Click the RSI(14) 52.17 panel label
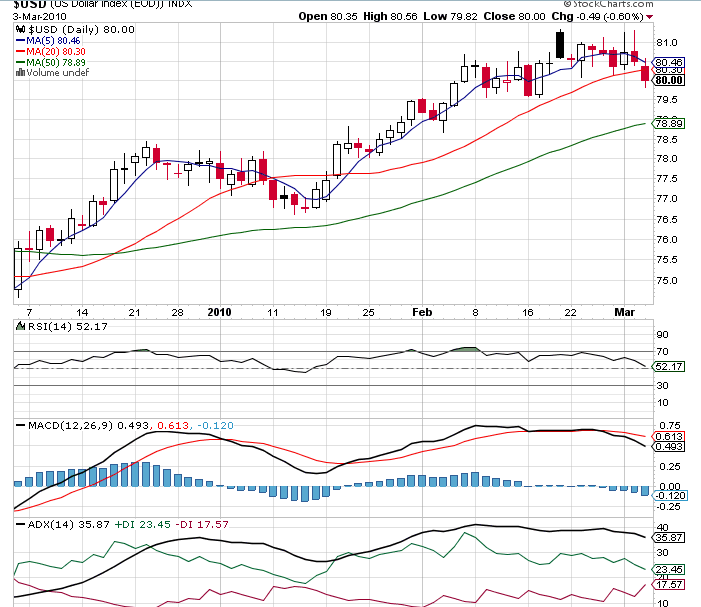Image resolution: width=701 pixels, height=607 pixels. [50, 326]
